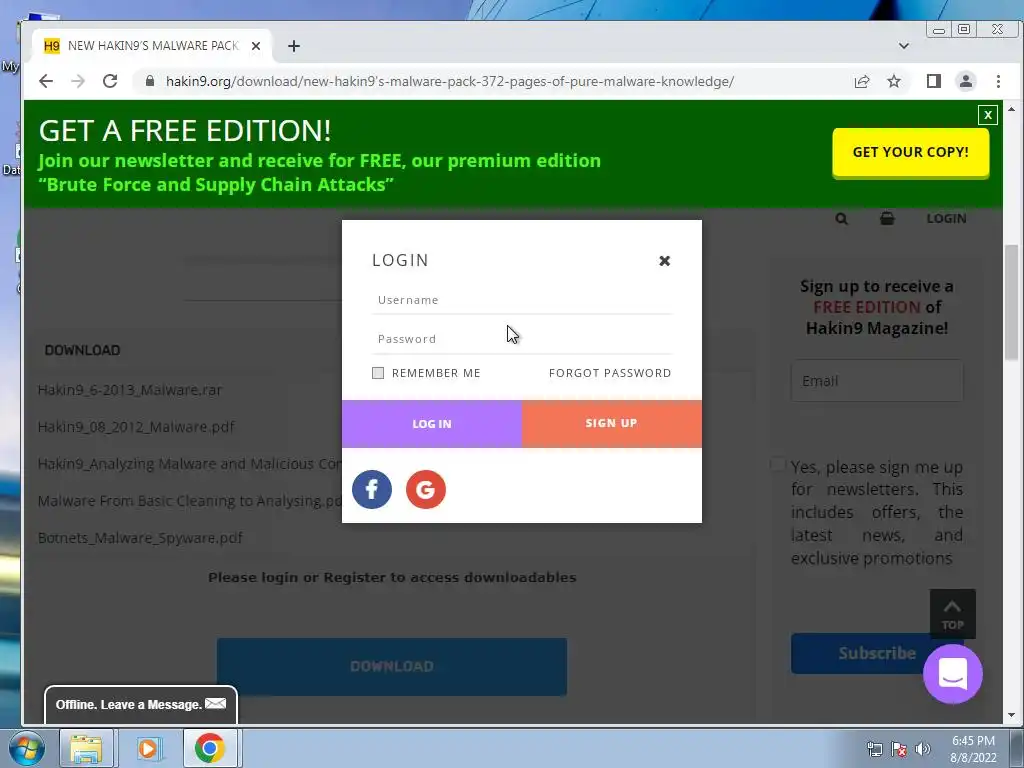1024x768 pixels.
Task: Click the Malware From Basic Cleaning file name
Action: tap(189, 501)
